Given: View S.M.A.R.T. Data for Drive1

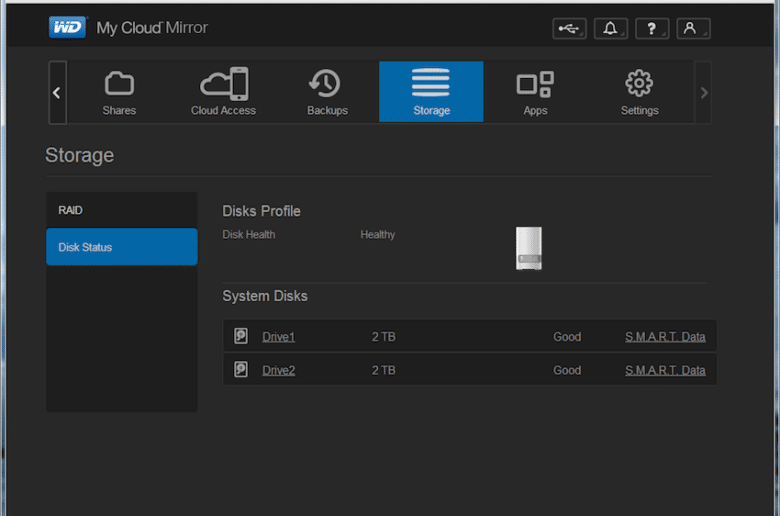Looking at the screenshot, I should (665, 337).
